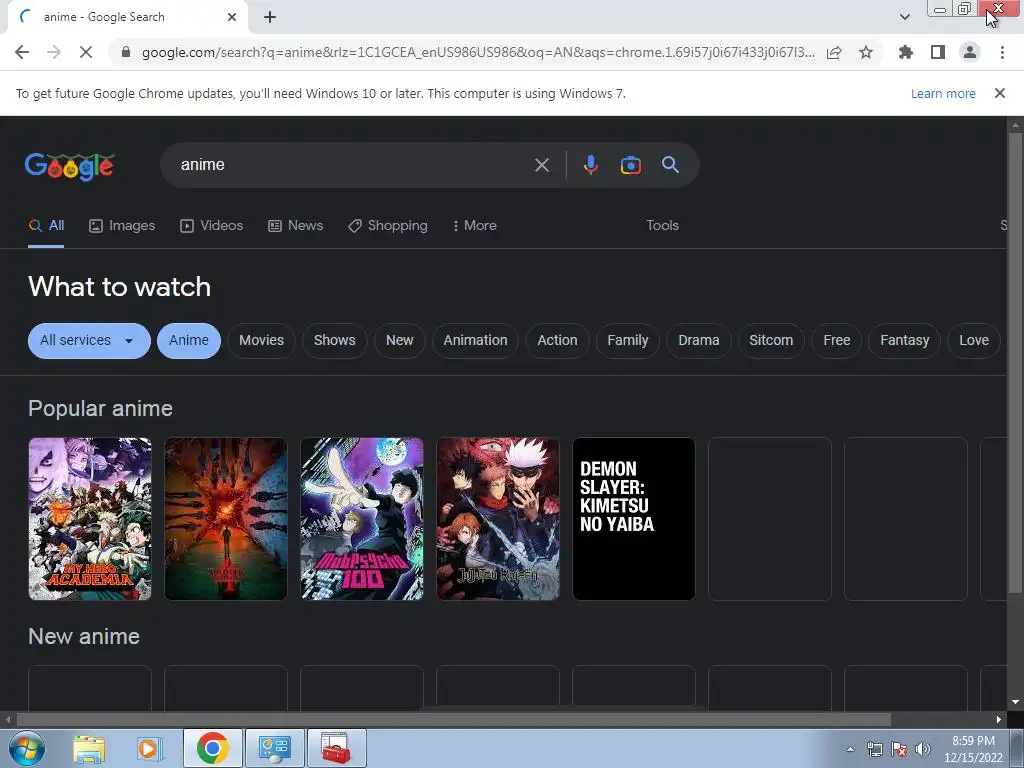Open the Control Panel taskbar icon
Image resolution: width=1024 pixels, height=768 pixels.
click(274, 748)
